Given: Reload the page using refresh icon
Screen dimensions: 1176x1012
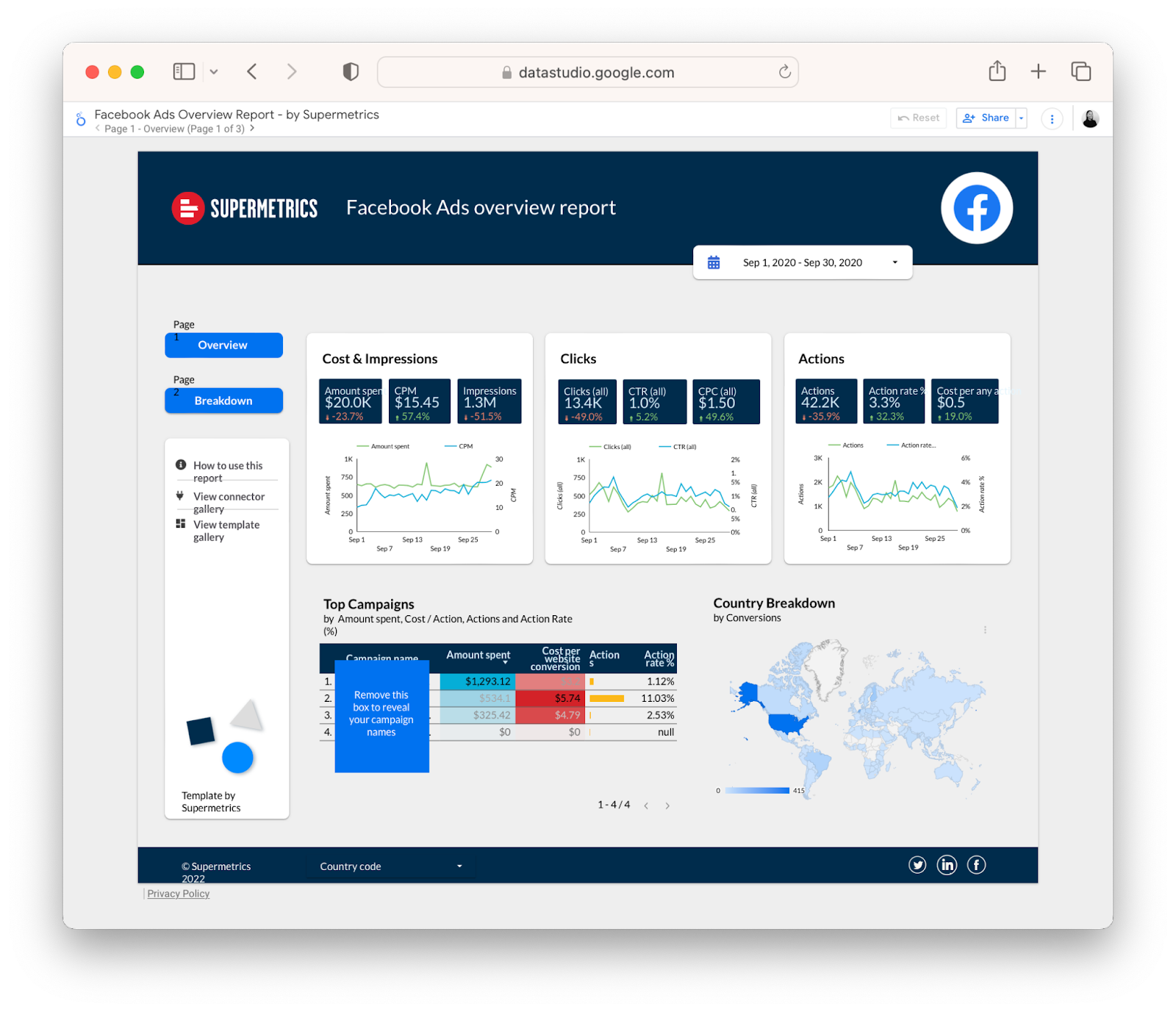Looking at the screenshot, I should click(x=784, y=72).
